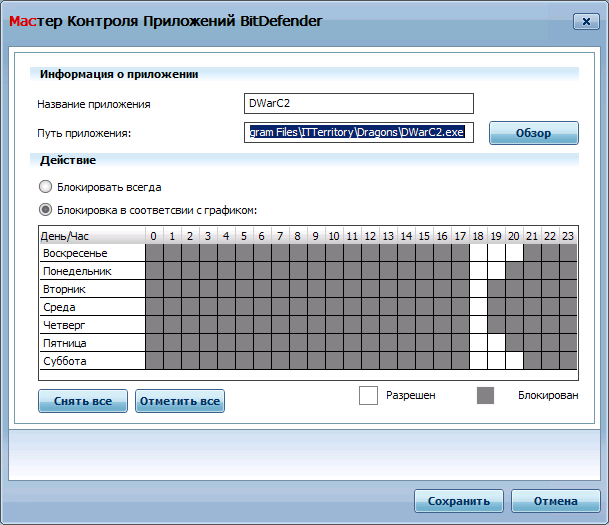Viewport: 609px width, 525px height.
Task: Toggle Понедельник hour 18 cell
Action: tap(478, 271)
